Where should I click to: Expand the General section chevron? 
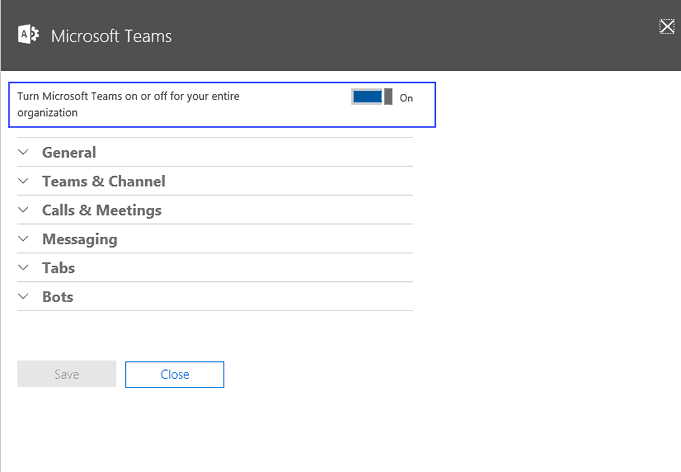point(23,152)
